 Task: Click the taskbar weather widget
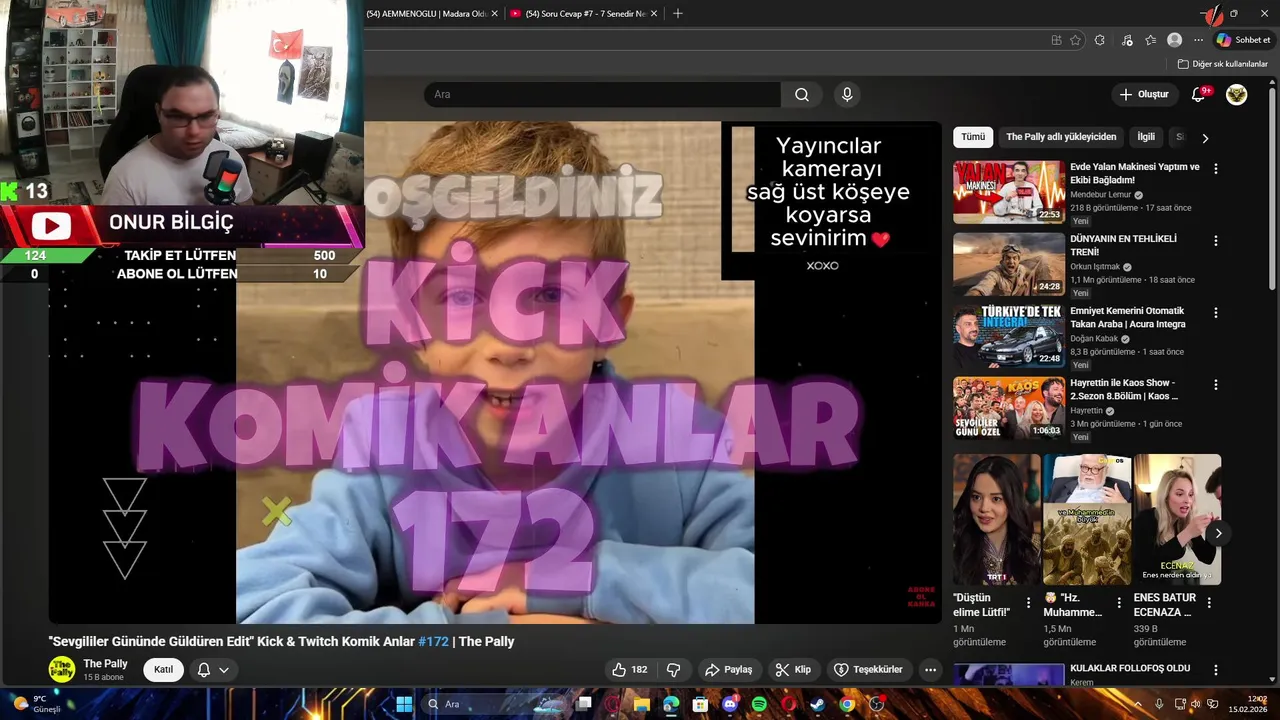[37, 704]
